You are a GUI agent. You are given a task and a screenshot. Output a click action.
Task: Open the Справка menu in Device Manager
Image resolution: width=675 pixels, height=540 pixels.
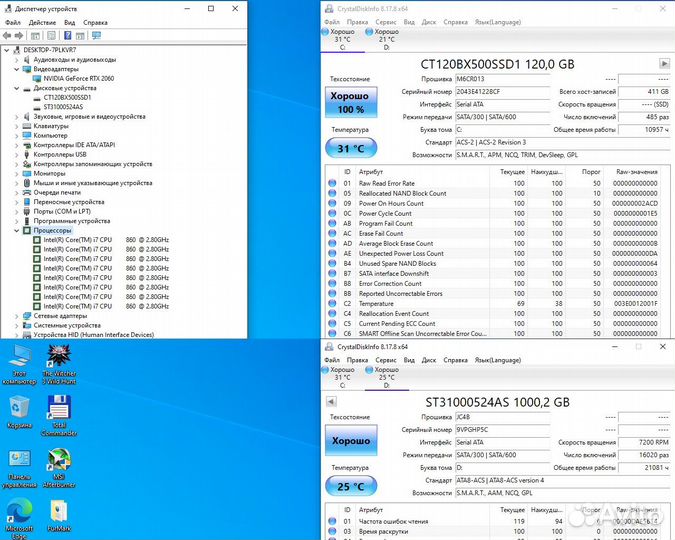point(95,22)
